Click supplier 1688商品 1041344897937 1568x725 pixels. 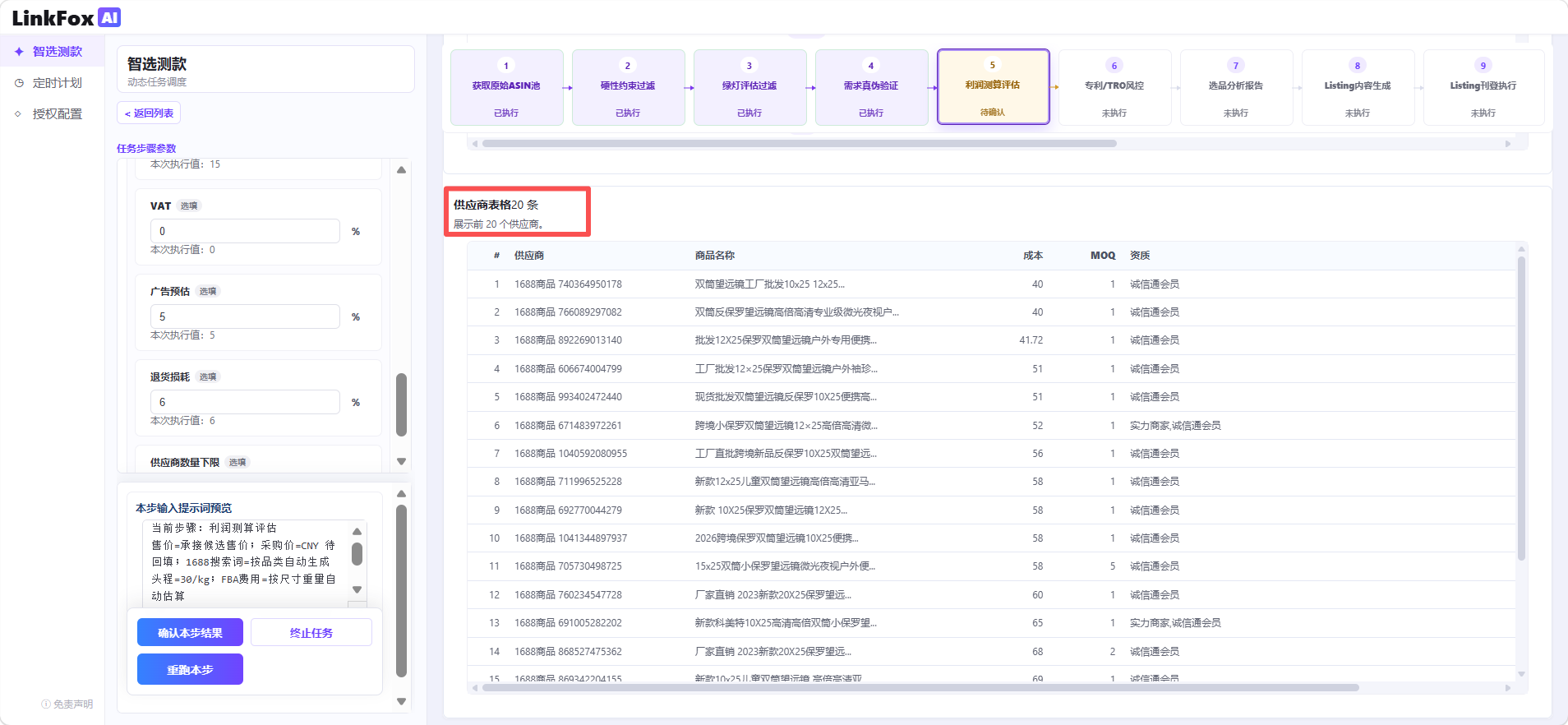570,538
